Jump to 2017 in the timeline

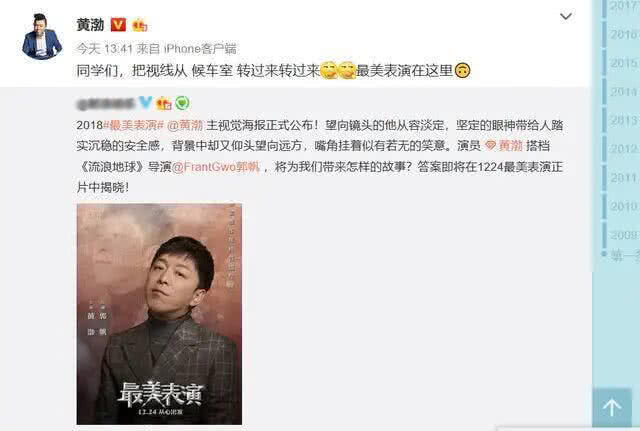[x=624, y=6]
